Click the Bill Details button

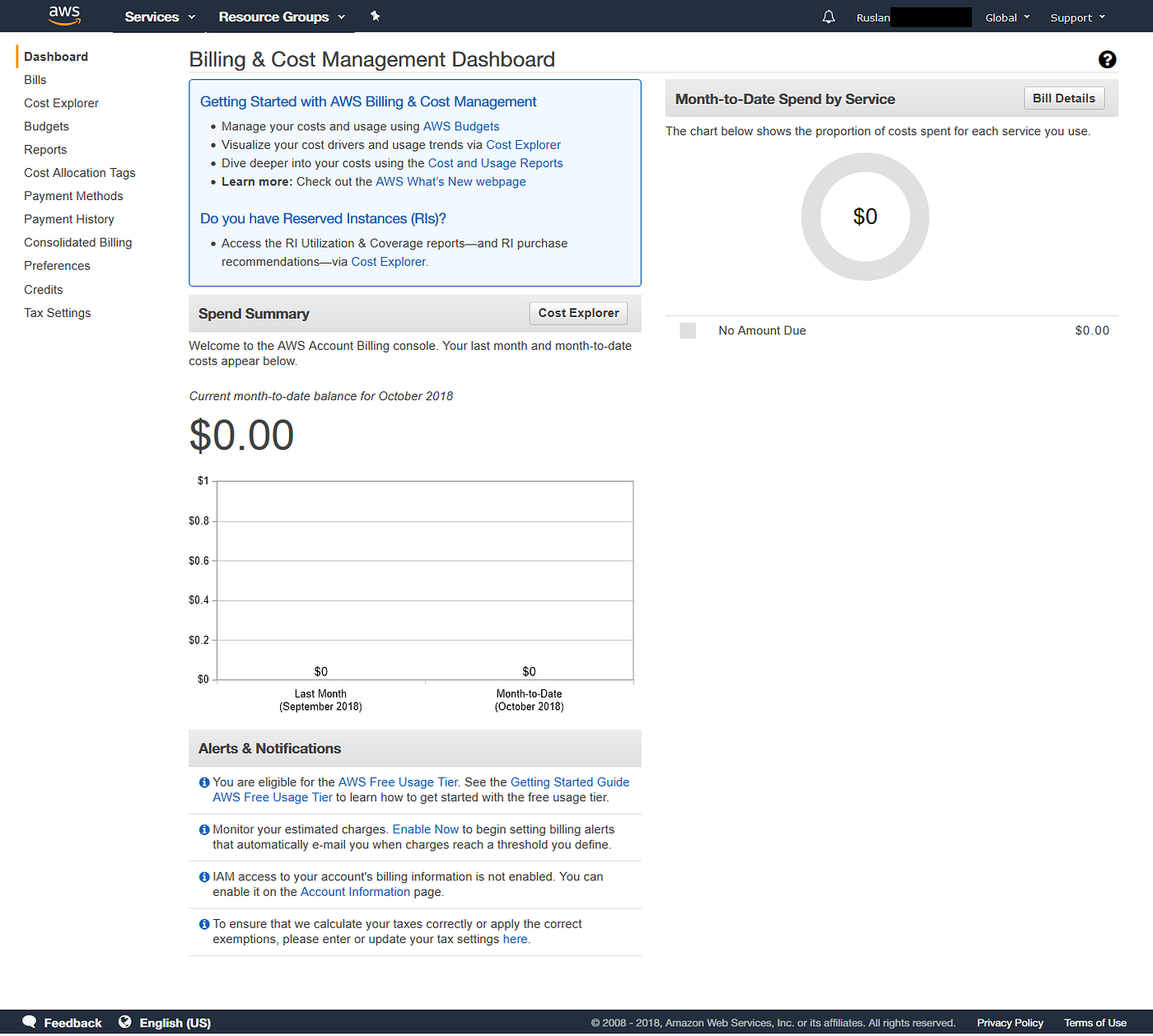click(x=1064, y=98)
